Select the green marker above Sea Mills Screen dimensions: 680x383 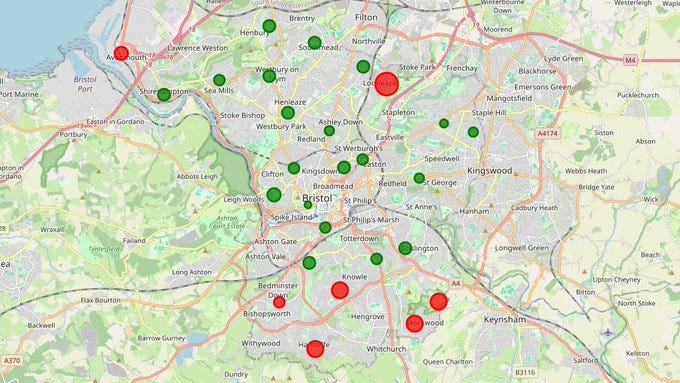(219, 80)
